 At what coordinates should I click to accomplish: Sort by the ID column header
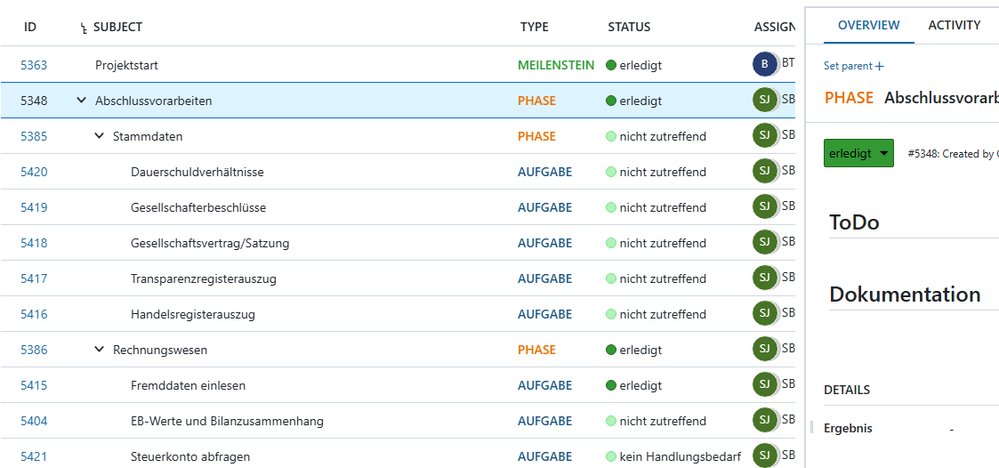point(30,27)
